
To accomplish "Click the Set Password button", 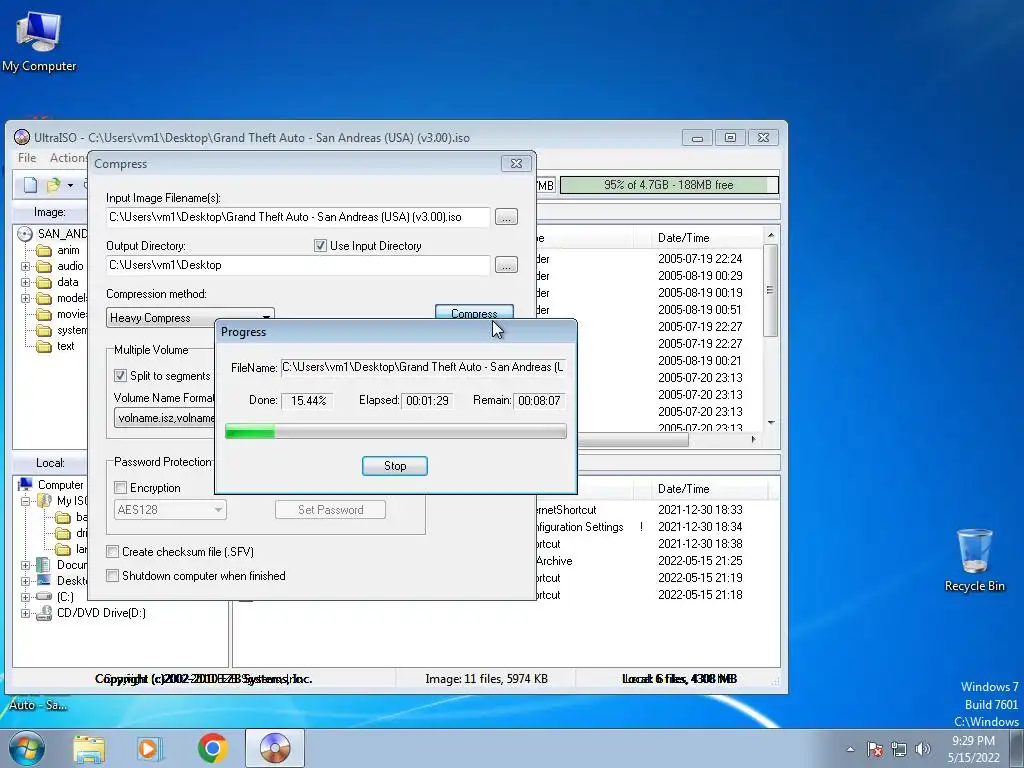I will coord(330,510).
